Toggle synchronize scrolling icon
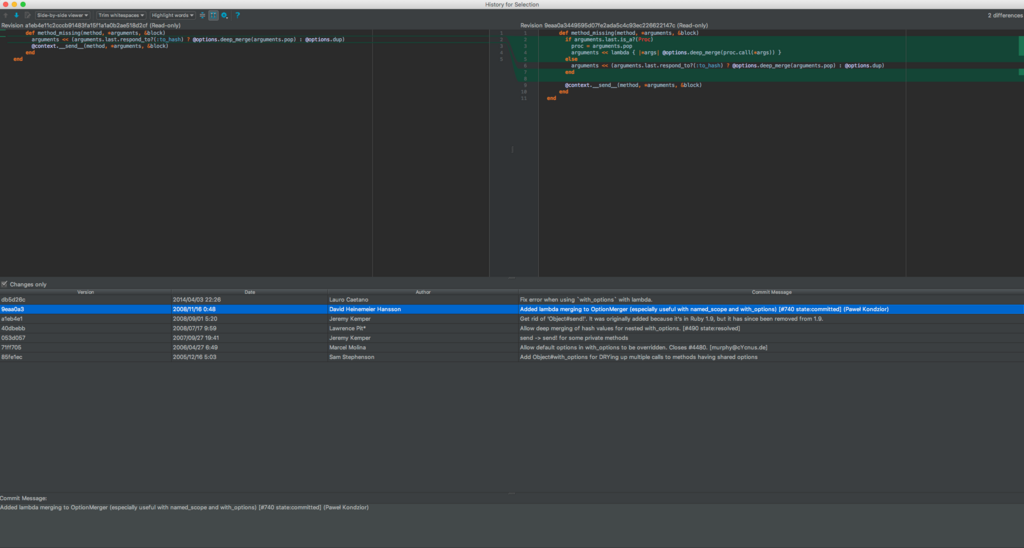 214,15
